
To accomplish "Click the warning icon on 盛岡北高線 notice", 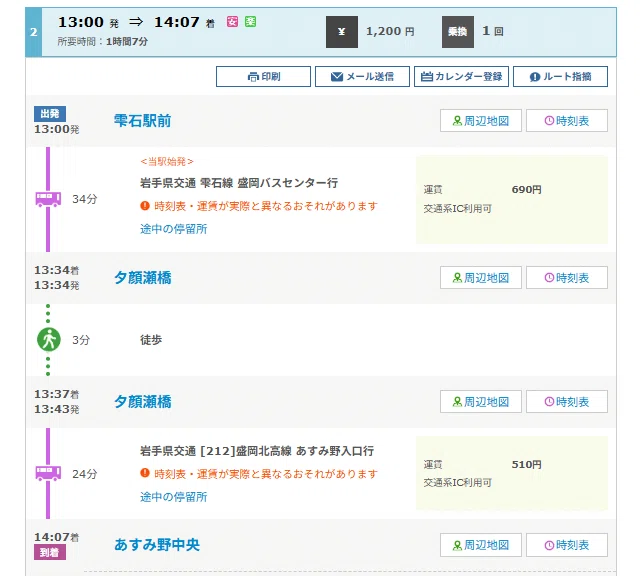I will coord(145,473).
